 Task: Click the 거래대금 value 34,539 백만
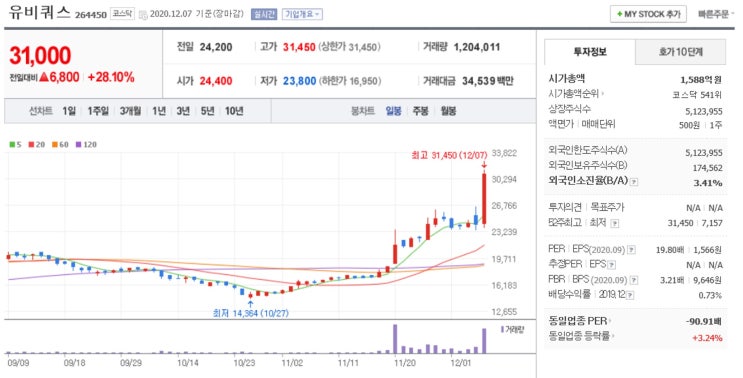(488, 81)
